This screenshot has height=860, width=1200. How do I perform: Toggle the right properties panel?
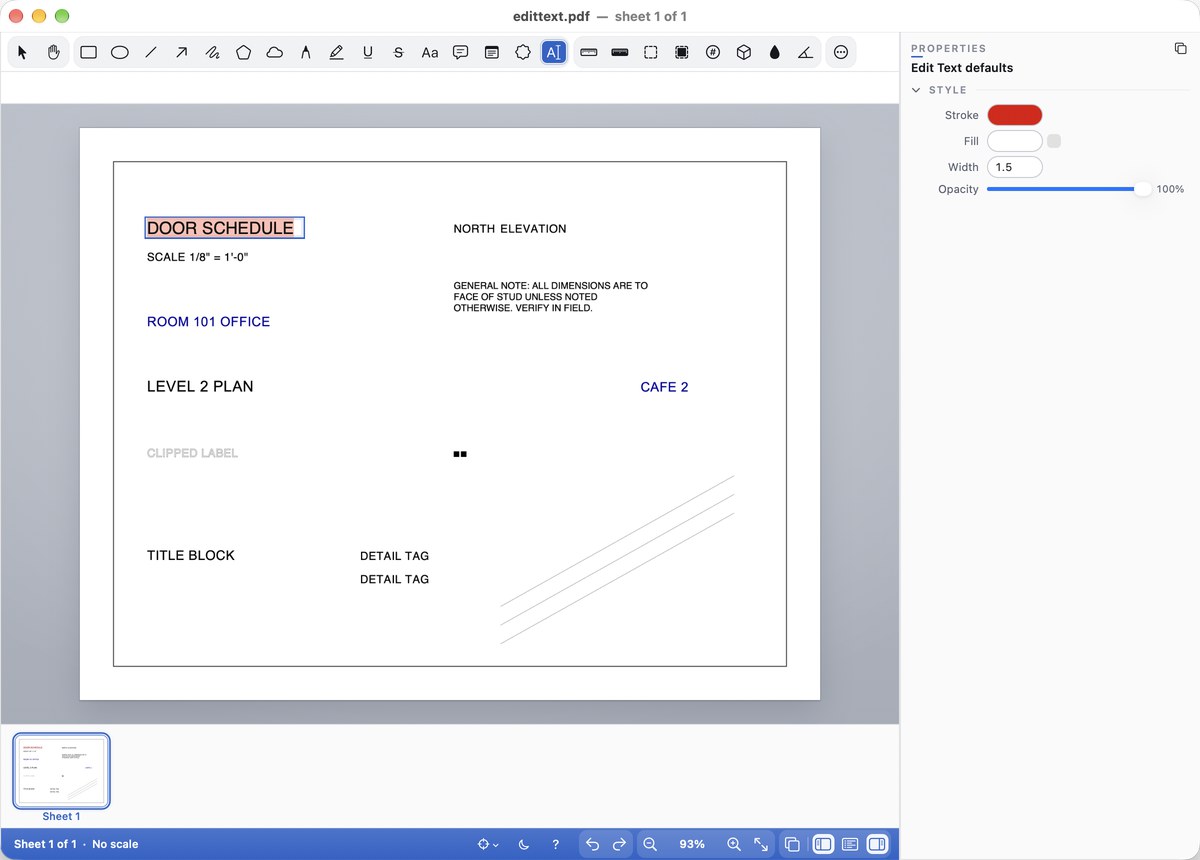tap(877, 844)
